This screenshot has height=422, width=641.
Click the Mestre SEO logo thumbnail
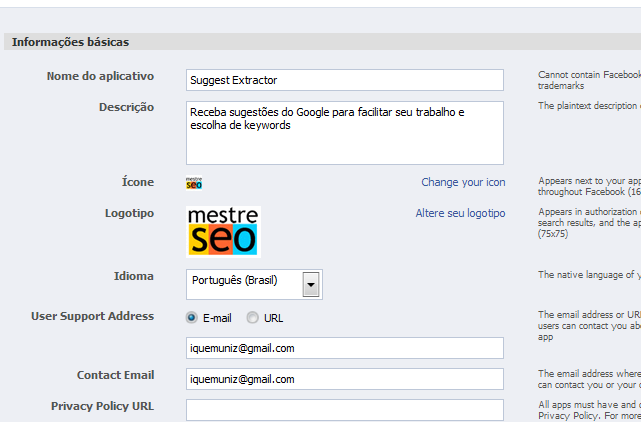pyautogui.click(x=223, y=231)
